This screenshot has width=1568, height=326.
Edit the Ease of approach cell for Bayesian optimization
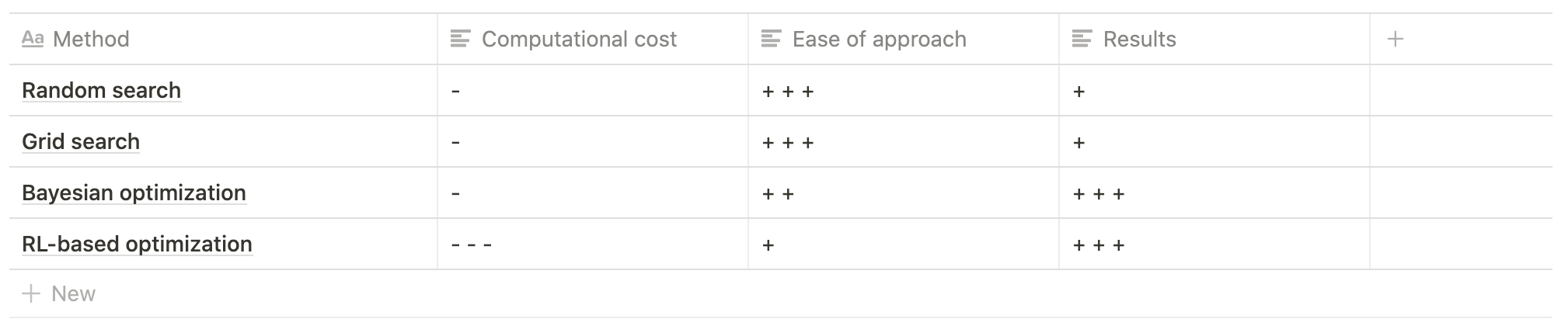[904, 193]
